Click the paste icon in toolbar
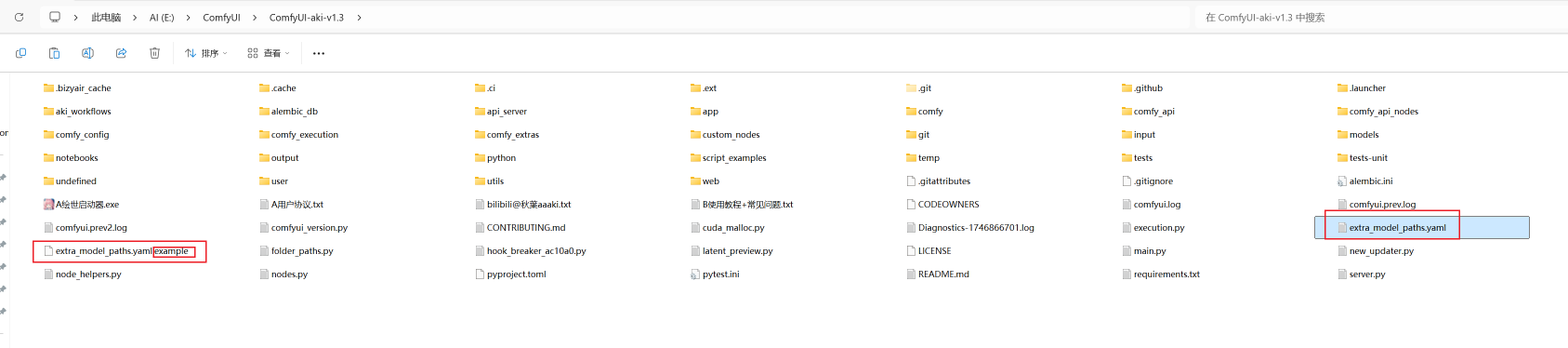Viewport: 1568px width, 348px height. pyautogui.click(x=54, y=53)
